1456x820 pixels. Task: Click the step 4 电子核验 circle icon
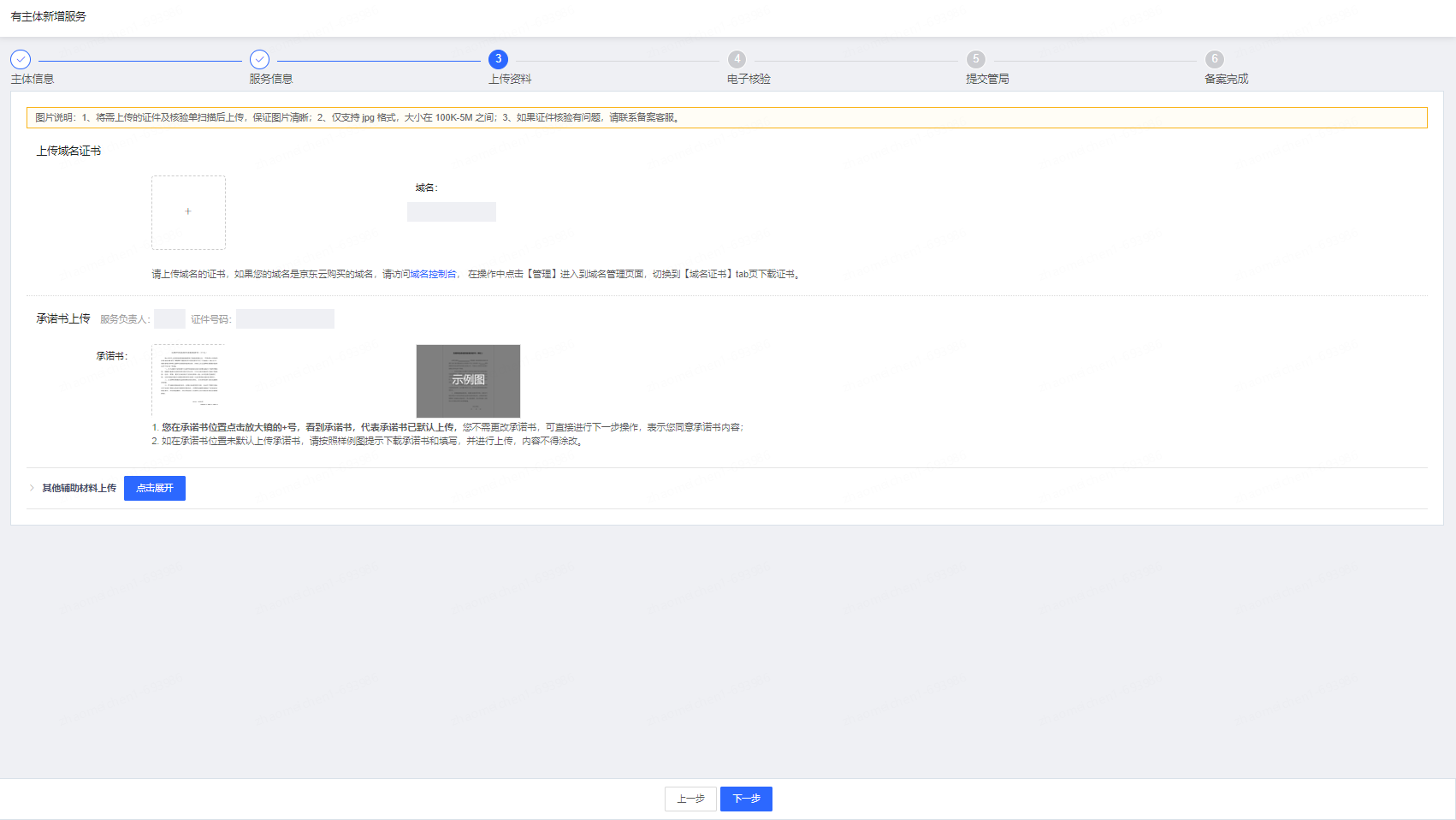click(x=737, y=59)
